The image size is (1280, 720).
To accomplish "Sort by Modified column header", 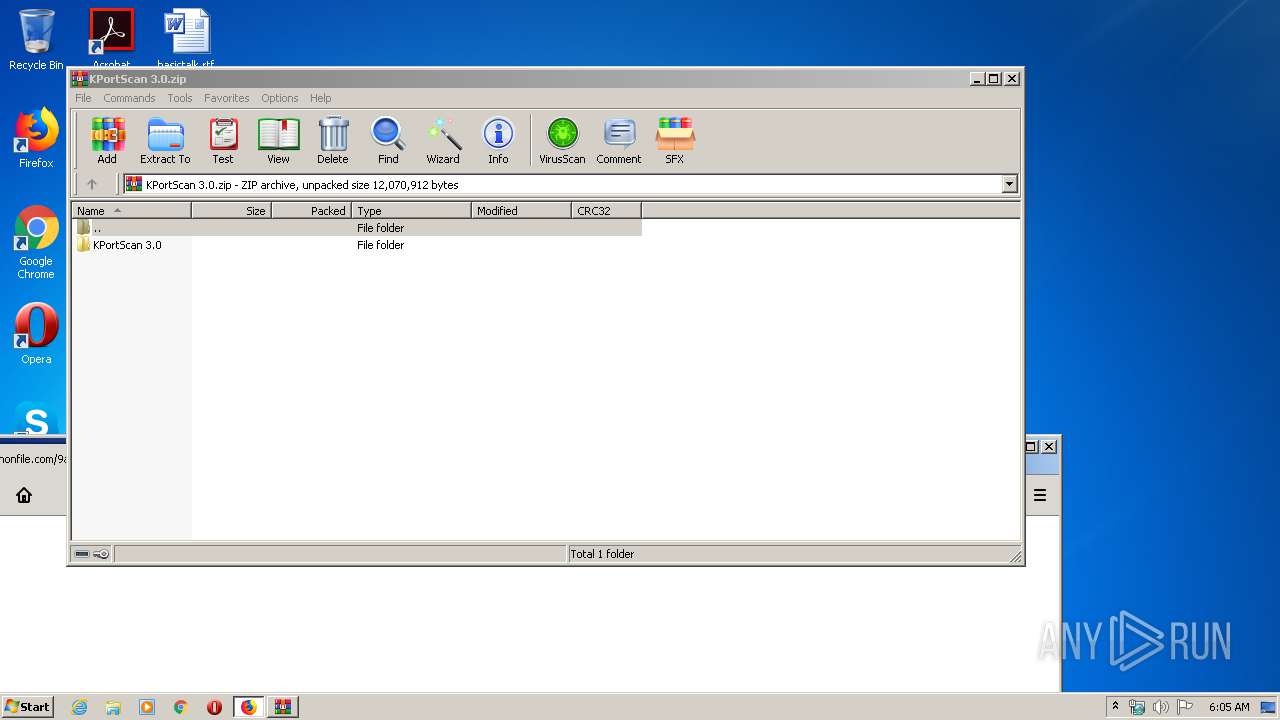I will (521, 211).
